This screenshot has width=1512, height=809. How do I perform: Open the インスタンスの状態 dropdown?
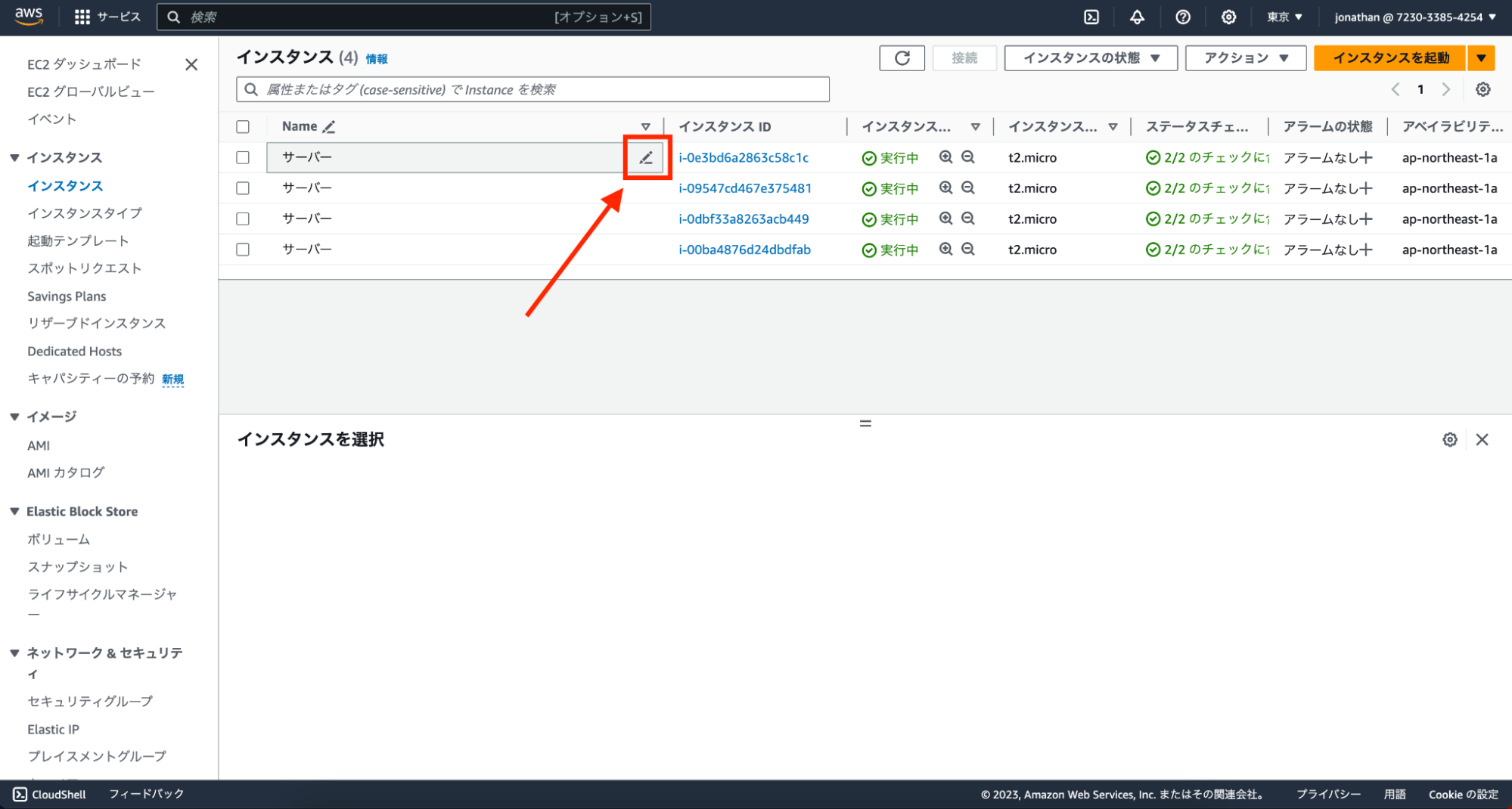point(1091,58)
